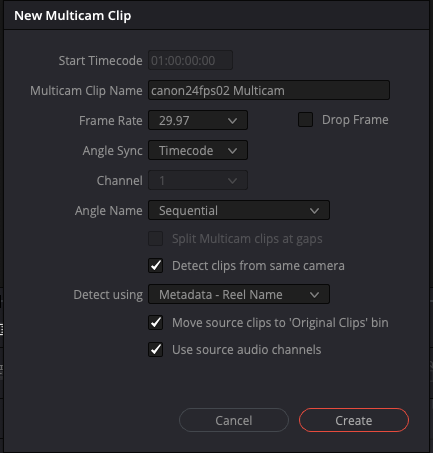This screenshot has height=453, width=433.
Task: Enable the Drop Frame checkbox
Action: [305, 120]
